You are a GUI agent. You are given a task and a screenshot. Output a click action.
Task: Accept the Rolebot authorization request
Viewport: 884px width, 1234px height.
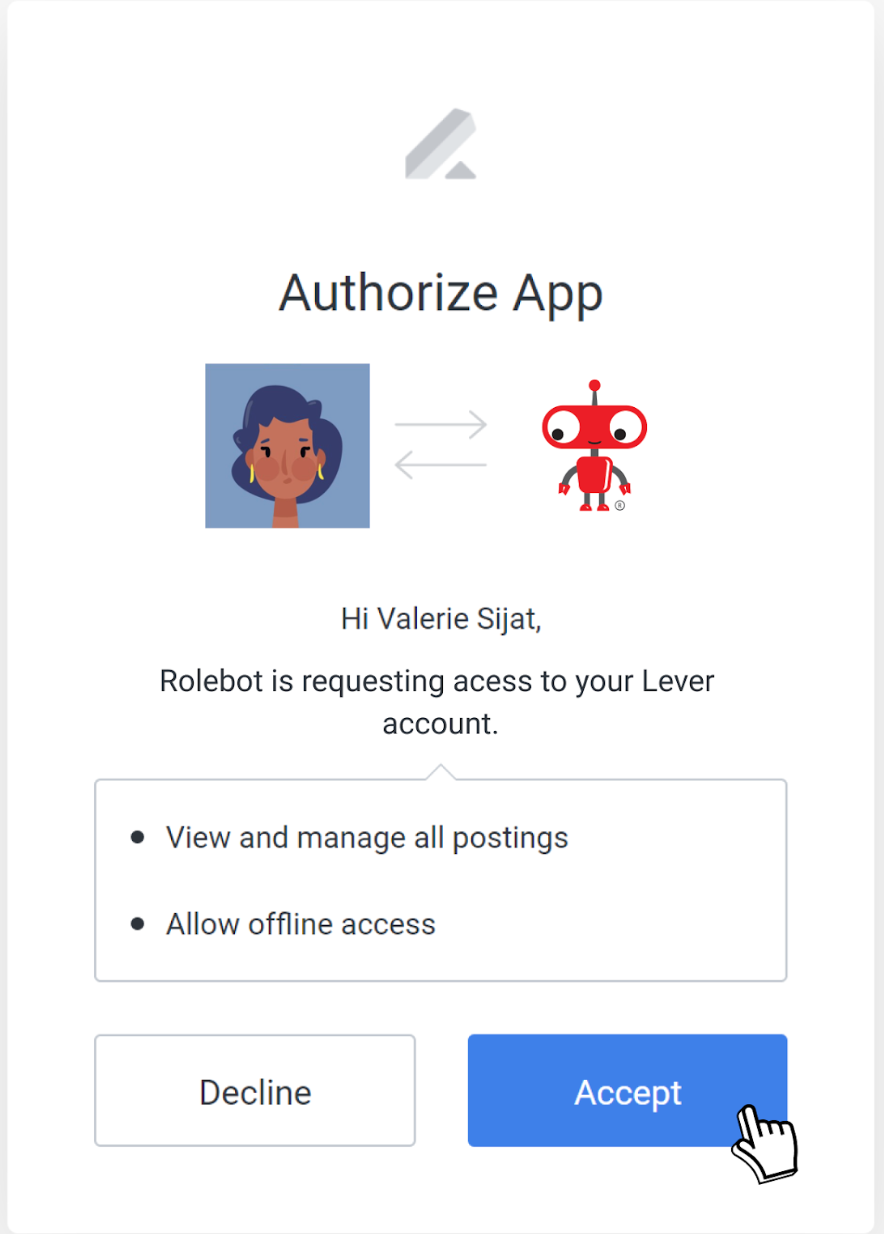click(627, 1091)
